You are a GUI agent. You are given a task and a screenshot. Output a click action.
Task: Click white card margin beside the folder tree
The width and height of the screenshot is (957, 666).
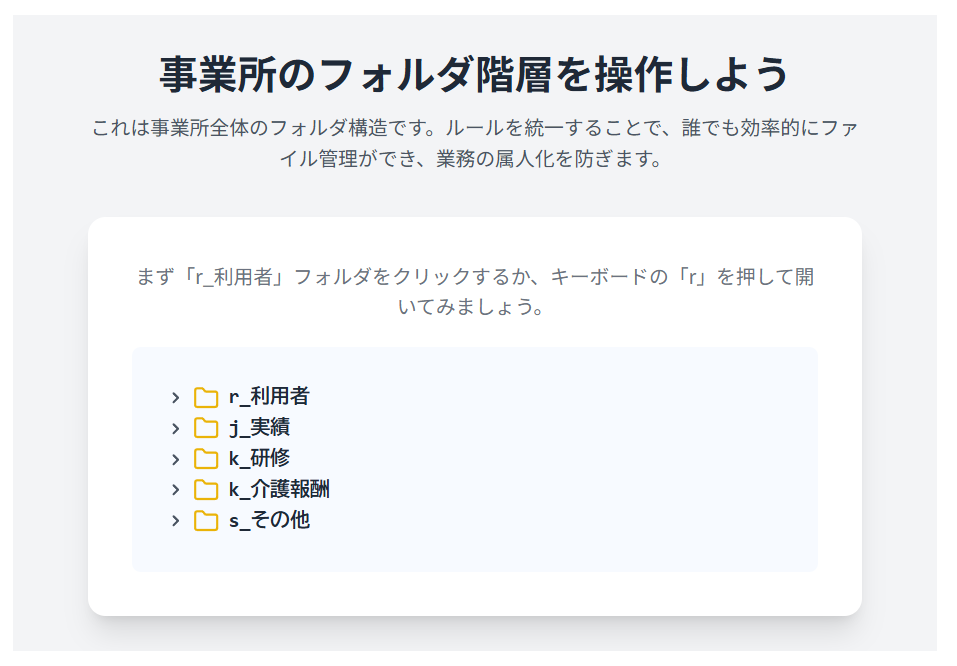pos(110,460)
